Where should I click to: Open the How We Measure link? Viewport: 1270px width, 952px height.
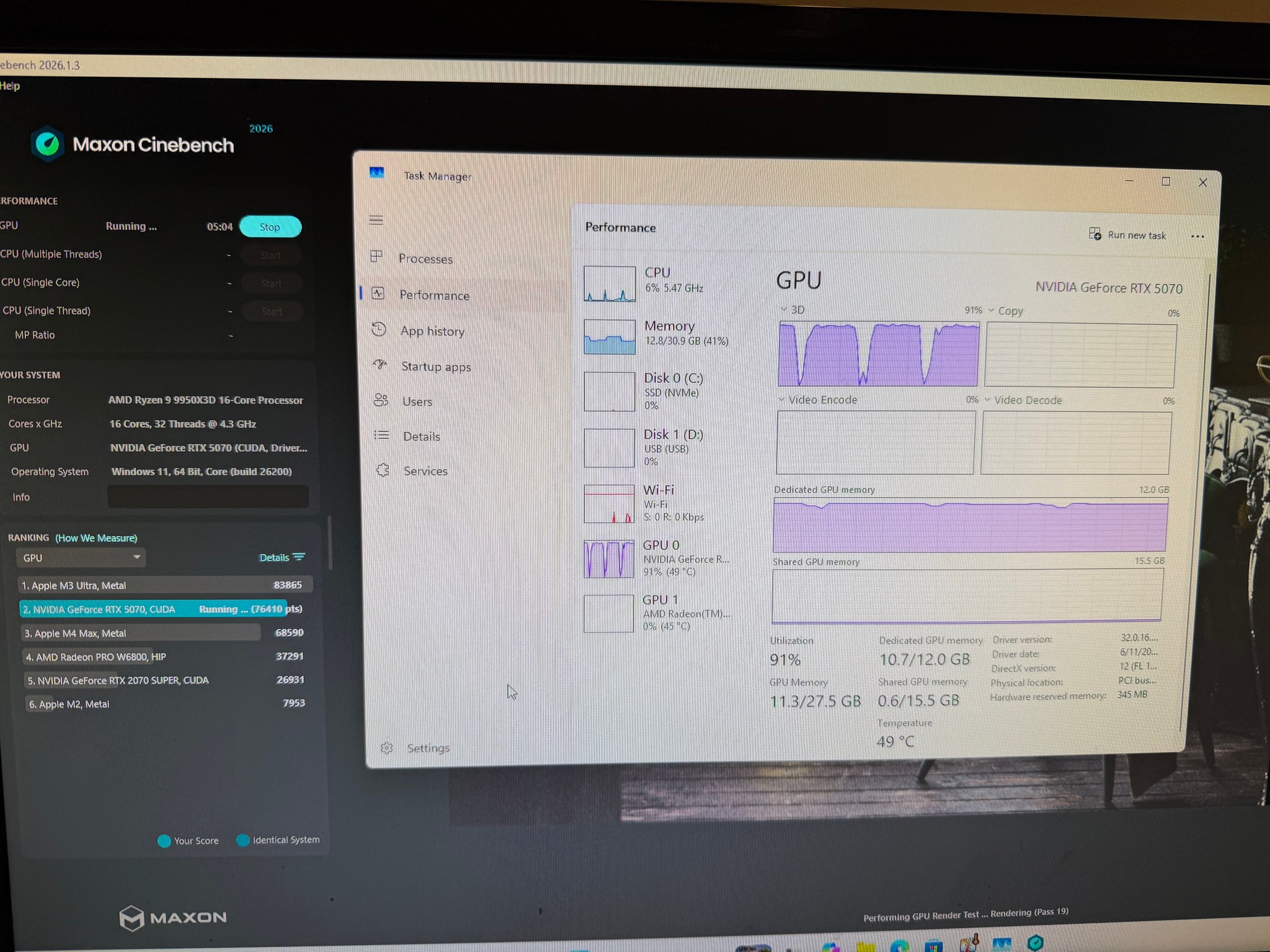click(96, 538)
